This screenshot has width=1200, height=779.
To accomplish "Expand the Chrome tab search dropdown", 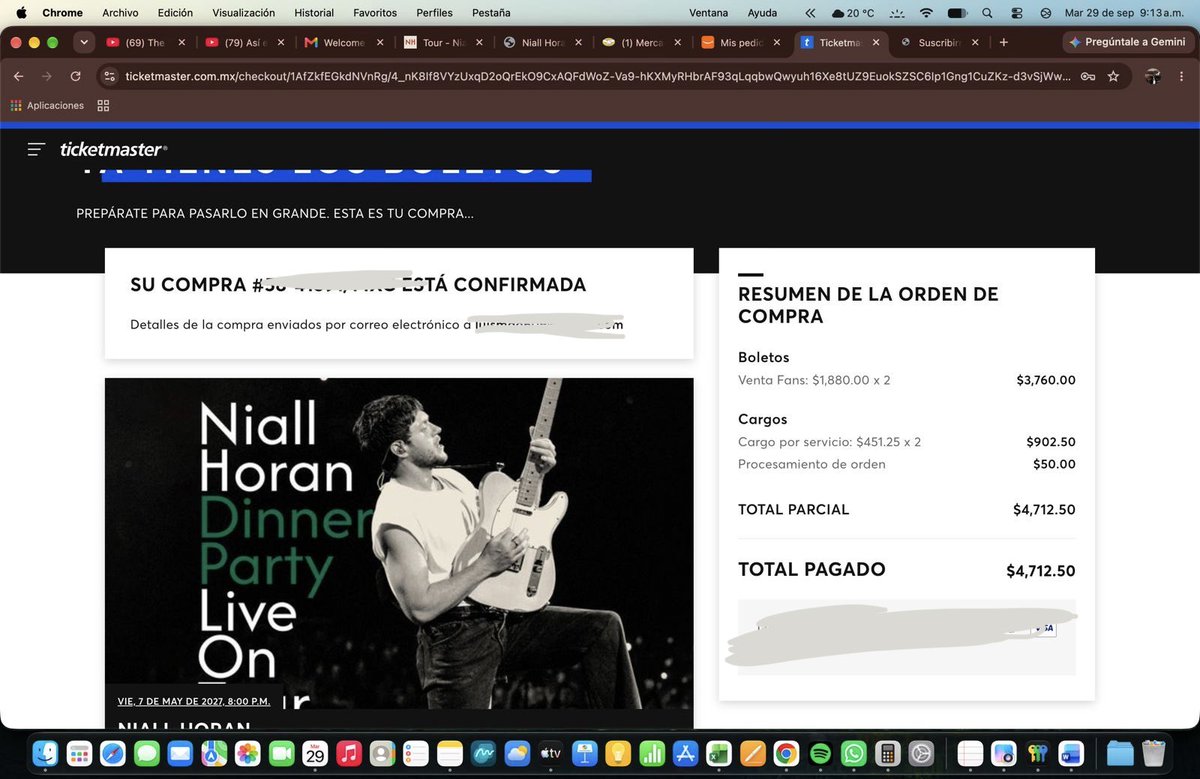I will point(84,43).
